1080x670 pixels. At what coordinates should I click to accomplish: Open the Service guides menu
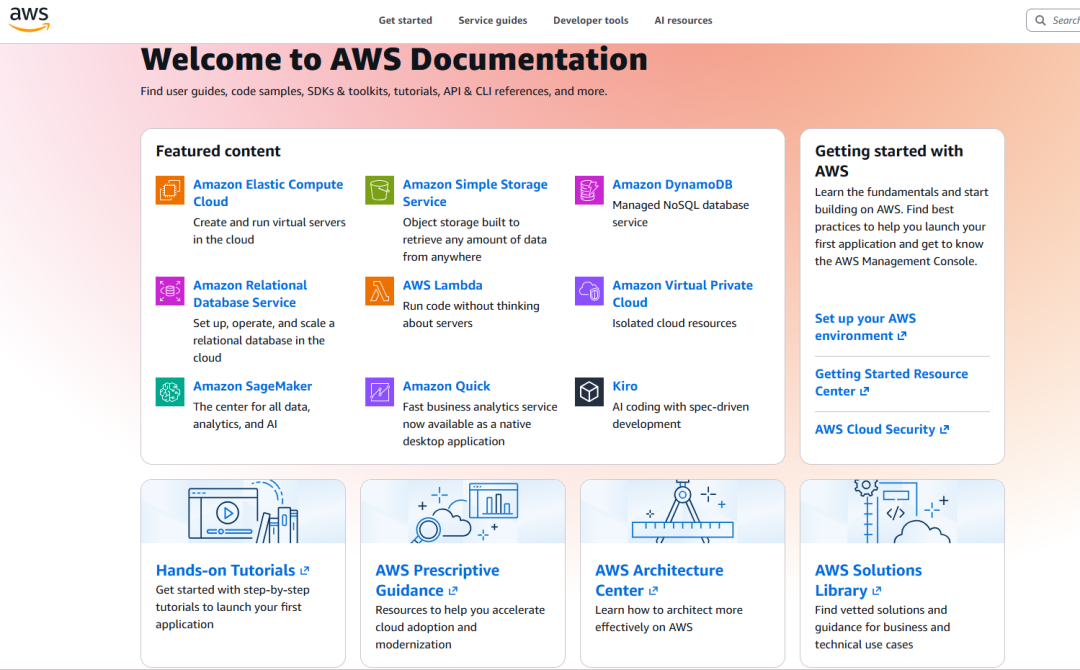click(492, 21)
